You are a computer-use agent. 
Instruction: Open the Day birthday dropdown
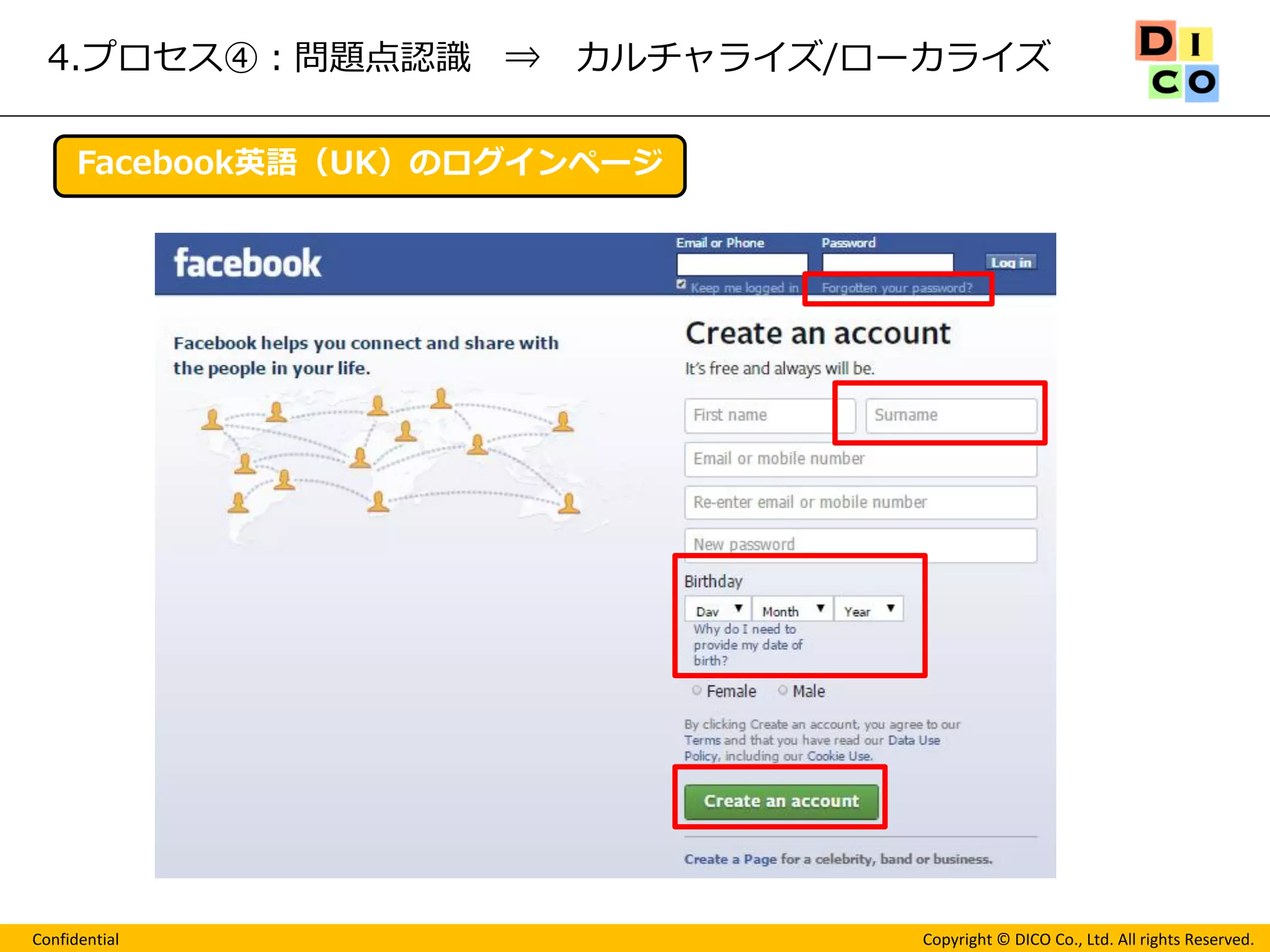718,609
